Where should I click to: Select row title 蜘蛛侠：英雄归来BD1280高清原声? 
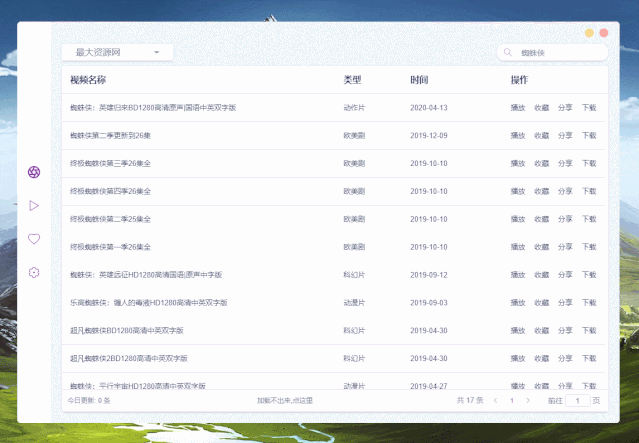click(153, 108)
